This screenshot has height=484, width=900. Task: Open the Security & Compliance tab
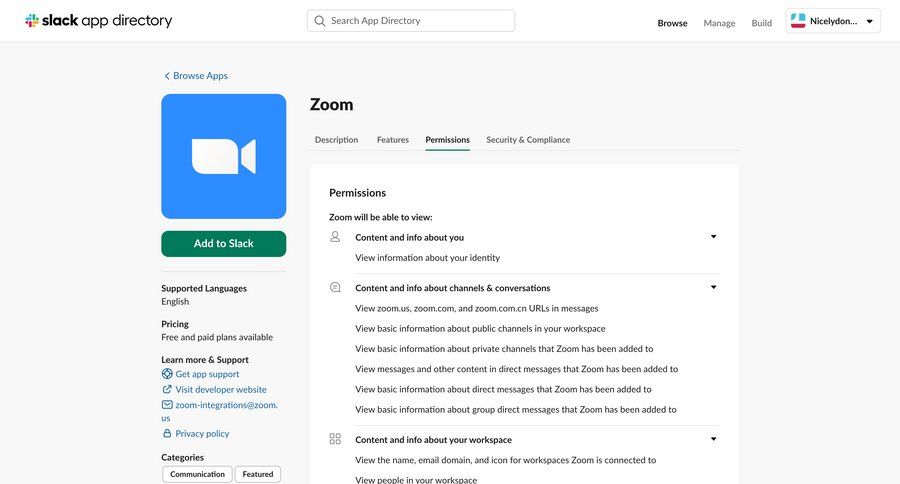(x=528, y=140)
